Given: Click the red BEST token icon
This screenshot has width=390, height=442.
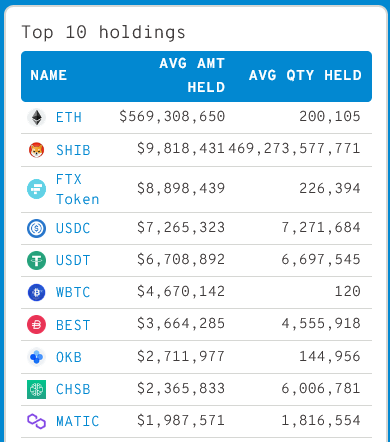Looking at the screenshot, I should pos(36,325).
